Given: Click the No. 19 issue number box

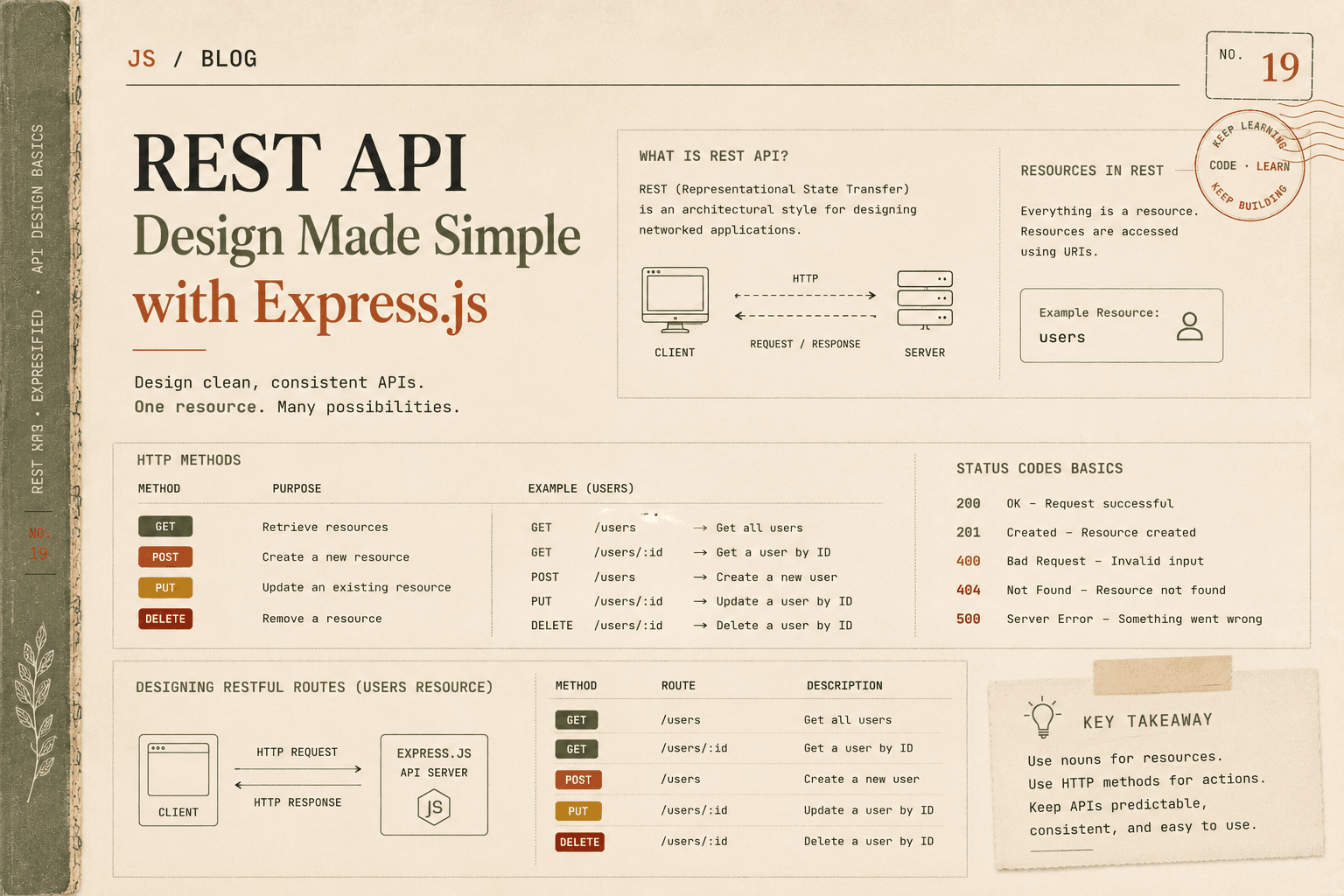Looking at the screenshot, I should [x=1259, y=66].
